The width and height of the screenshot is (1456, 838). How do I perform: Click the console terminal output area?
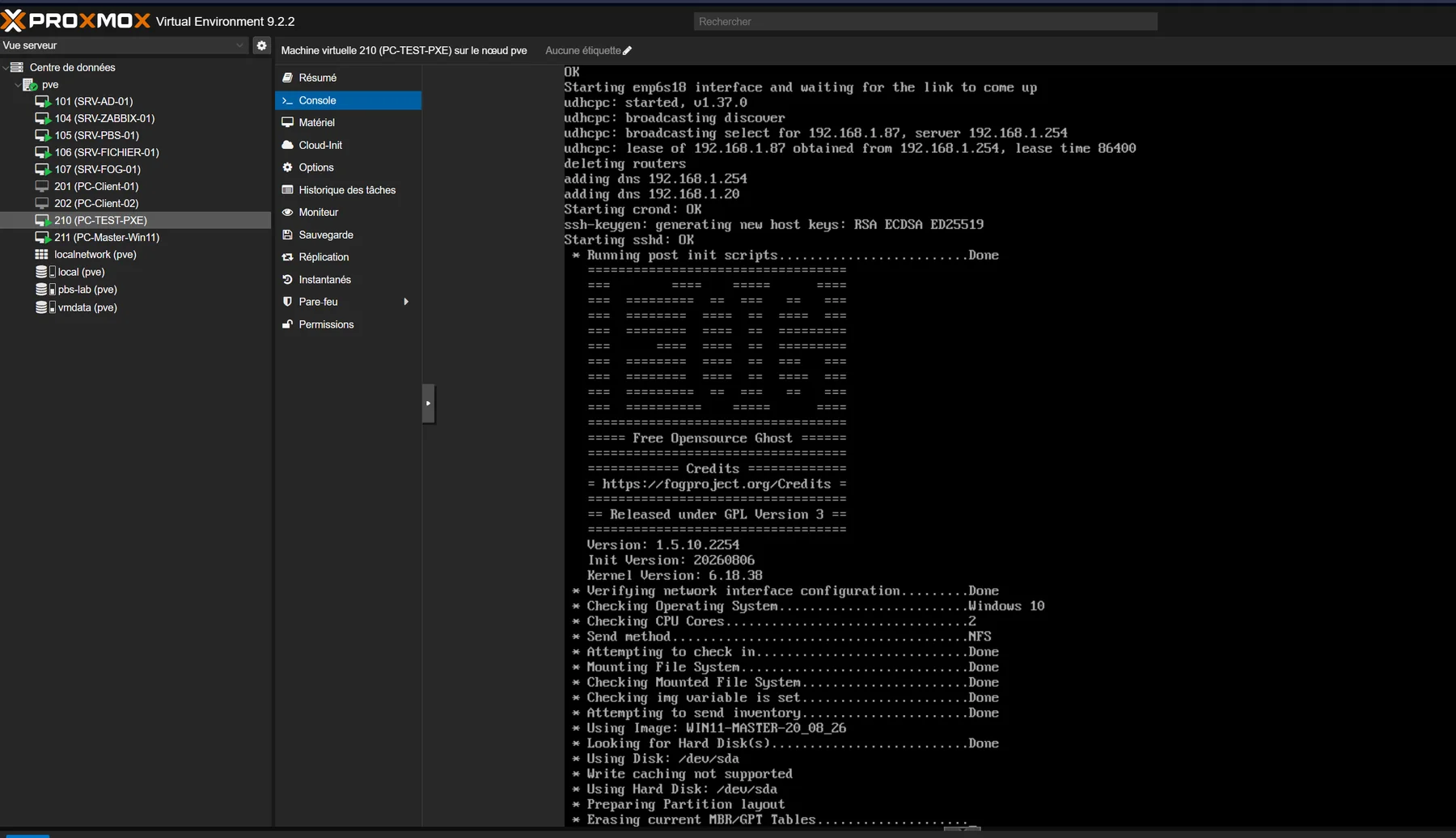(1009, 446)
